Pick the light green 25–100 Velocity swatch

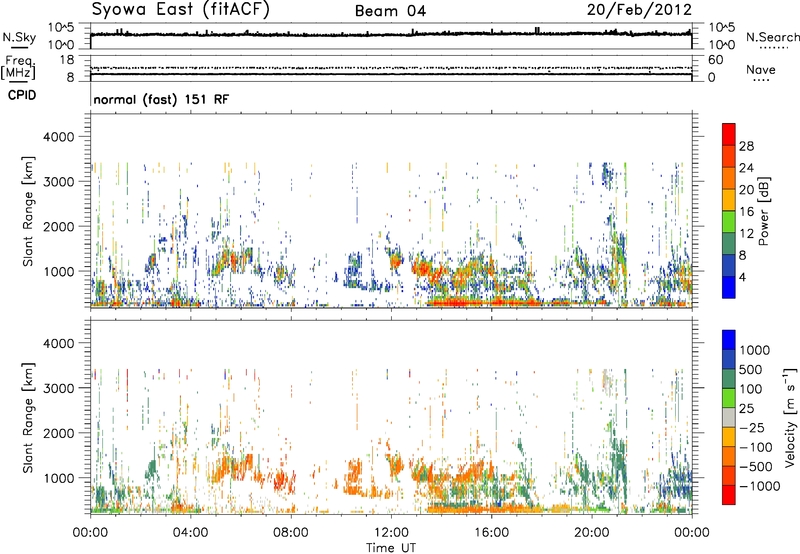click(x=729, y=398)
